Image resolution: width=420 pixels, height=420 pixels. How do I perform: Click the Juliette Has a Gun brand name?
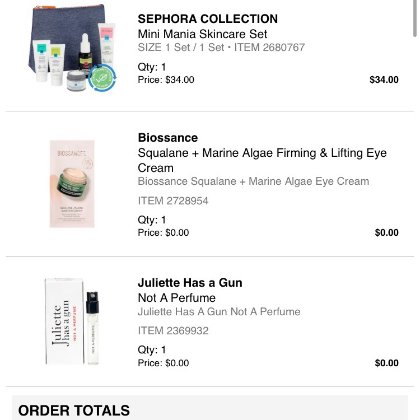click(x=190, y=283)
